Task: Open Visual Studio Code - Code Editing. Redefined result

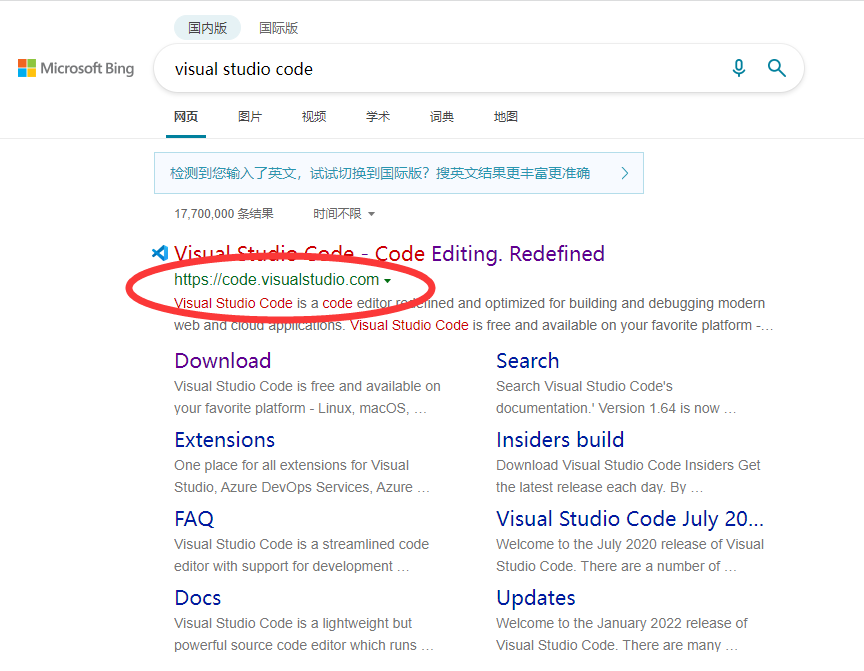Action: tap(389, 253)
